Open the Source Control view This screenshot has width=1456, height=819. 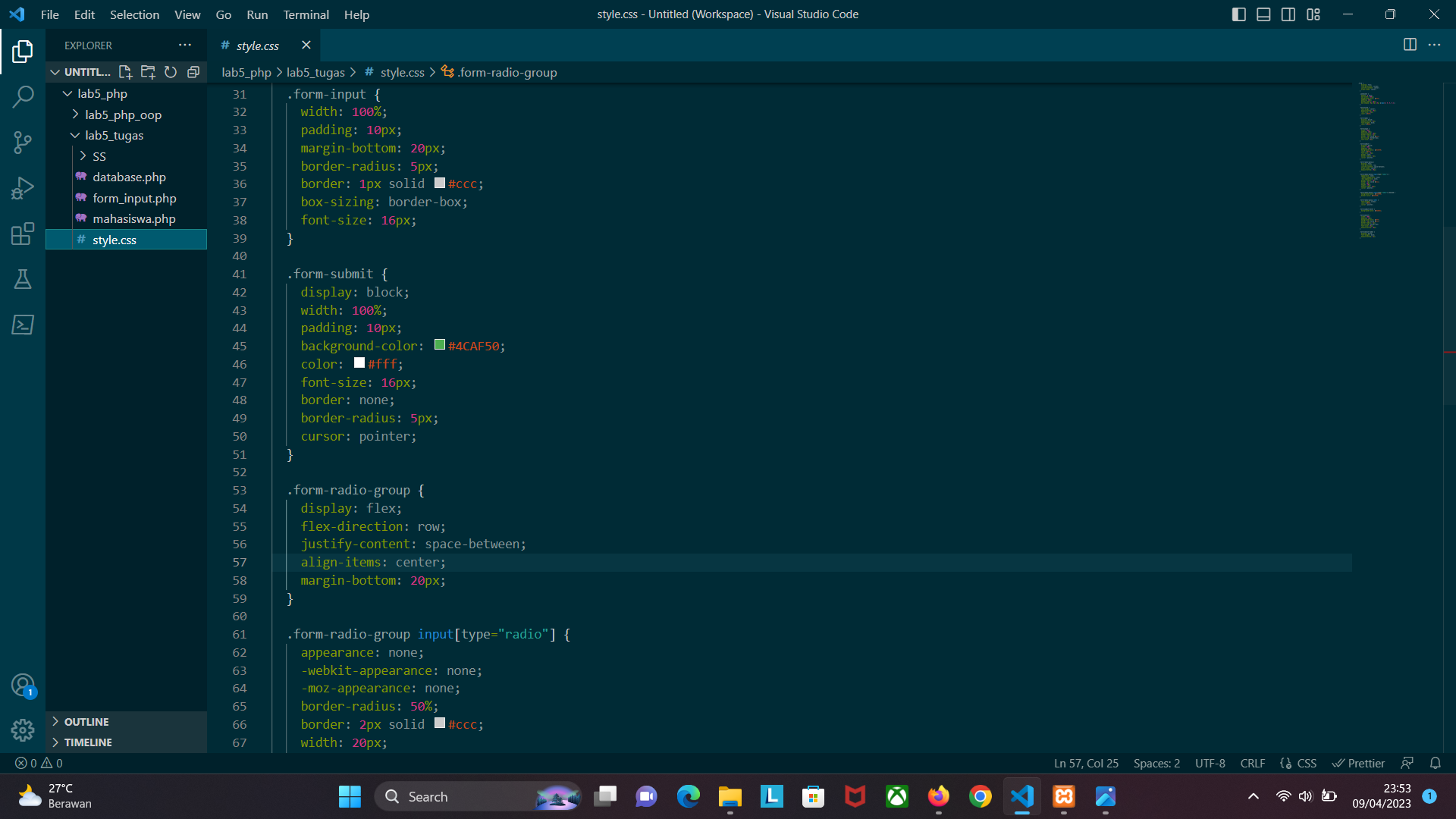(23, 143)
